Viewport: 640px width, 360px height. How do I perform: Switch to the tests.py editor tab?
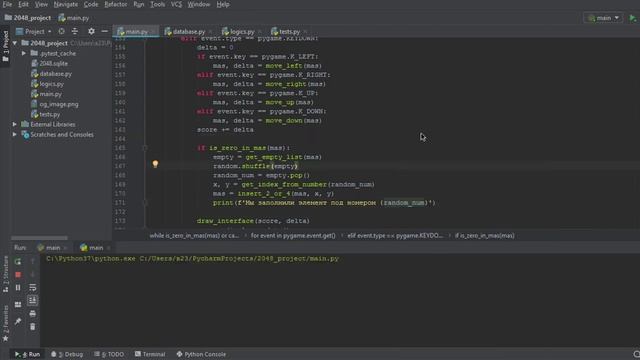289,32
